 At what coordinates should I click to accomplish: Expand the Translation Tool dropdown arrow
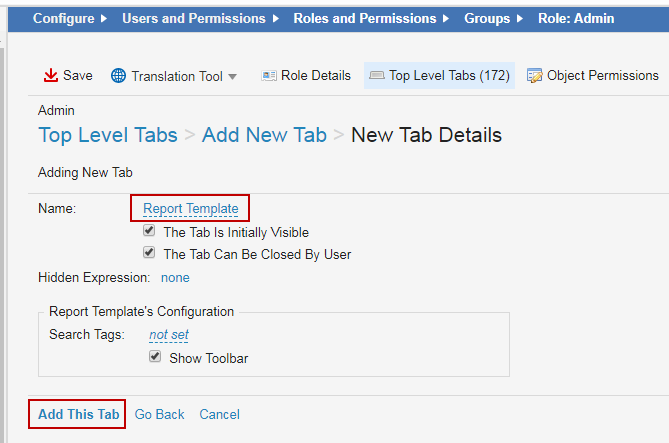point(233,77)
